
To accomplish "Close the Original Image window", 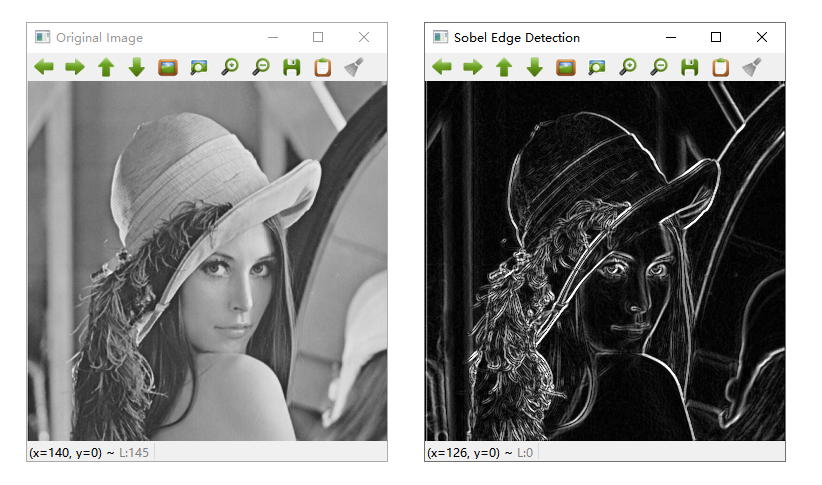I will pyautogui.click(x=364, y=37).
